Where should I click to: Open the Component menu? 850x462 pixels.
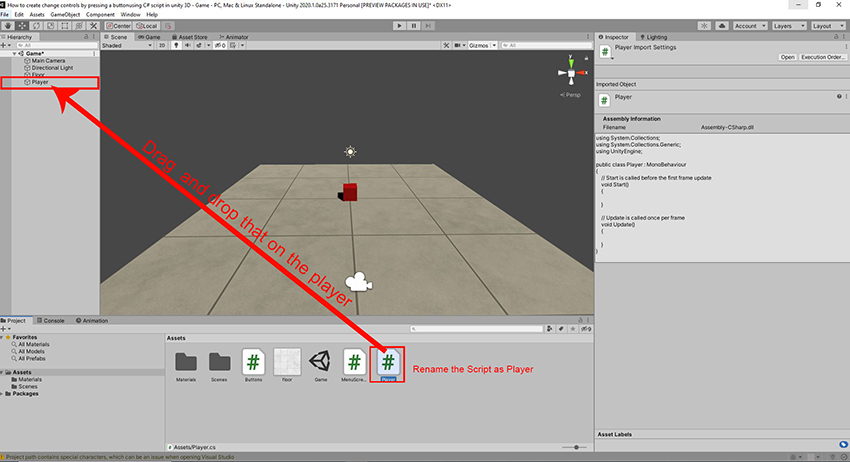(x=100, y=14)
